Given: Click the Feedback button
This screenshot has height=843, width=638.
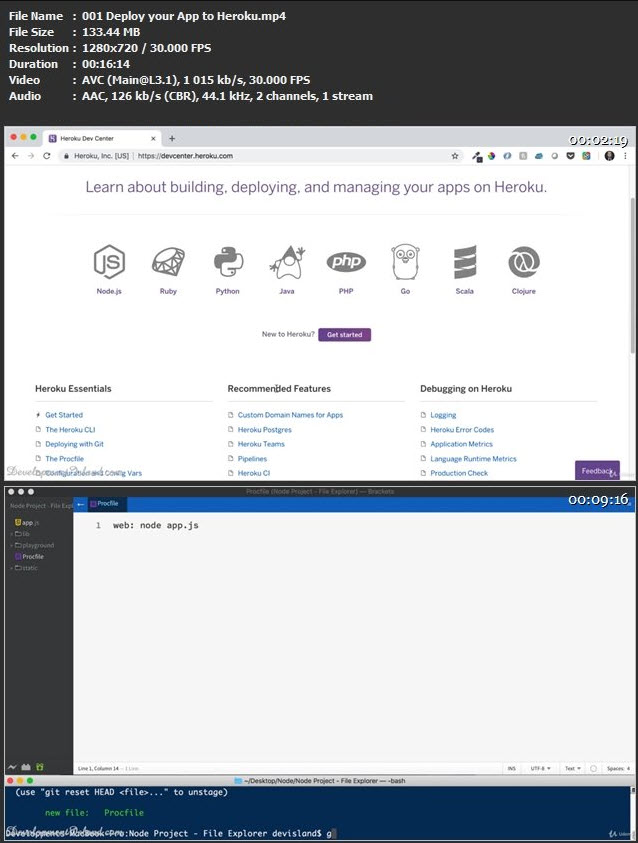Looking at the screenshot, I should [597, 470].
